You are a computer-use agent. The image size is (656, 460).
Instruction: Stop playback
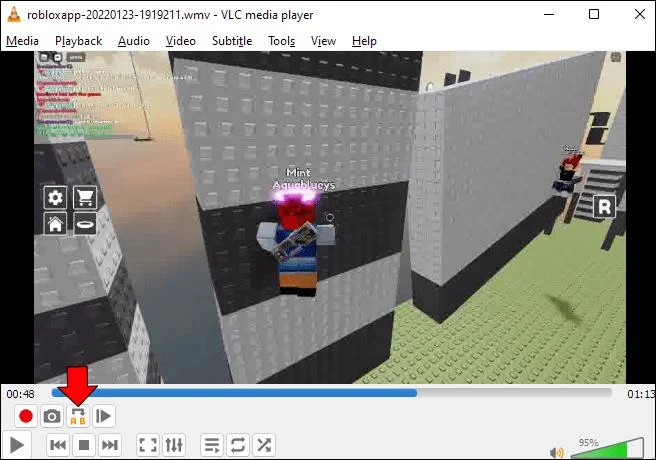(84, 445)
